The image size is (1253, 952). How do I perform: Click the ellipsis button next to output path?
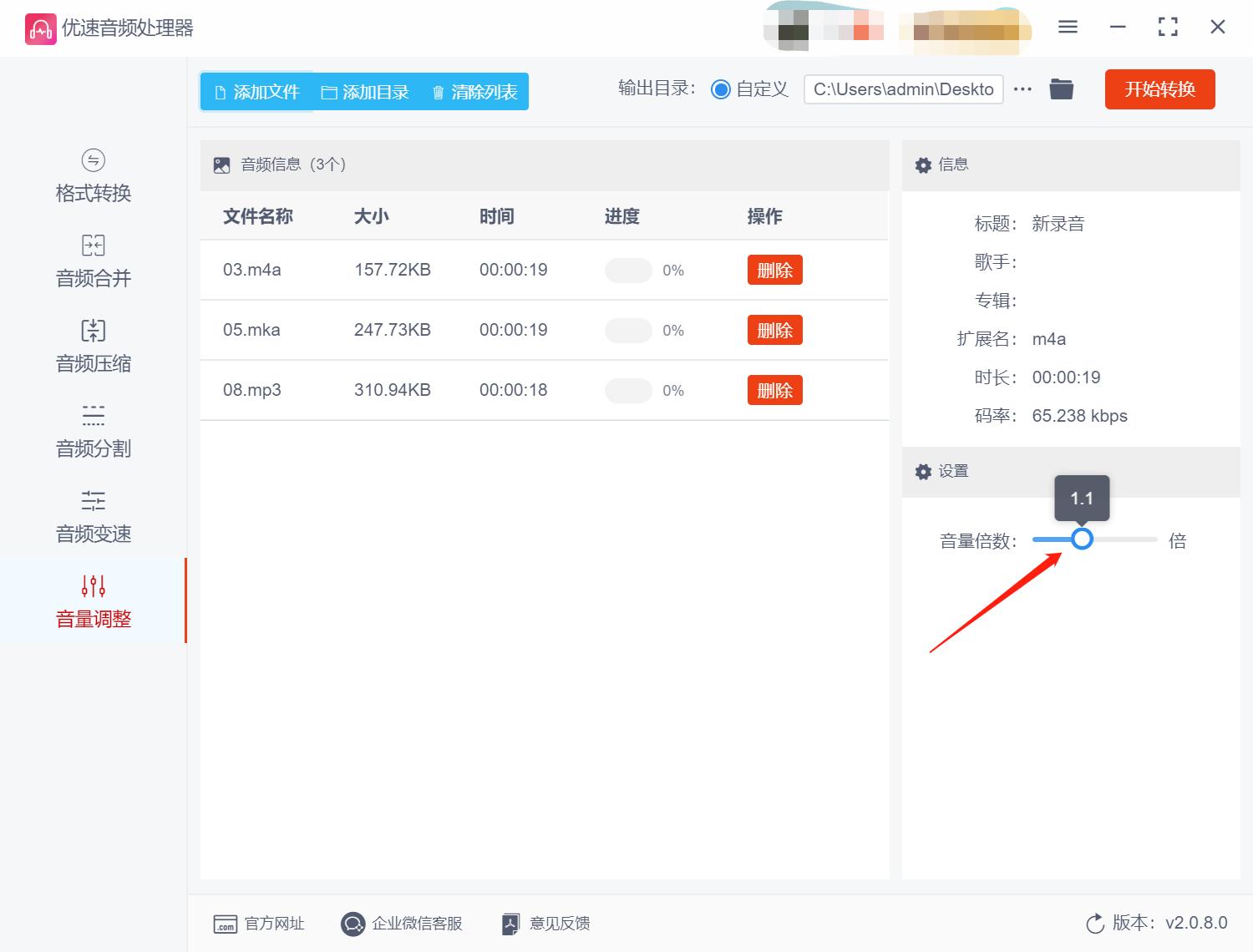1022,89
